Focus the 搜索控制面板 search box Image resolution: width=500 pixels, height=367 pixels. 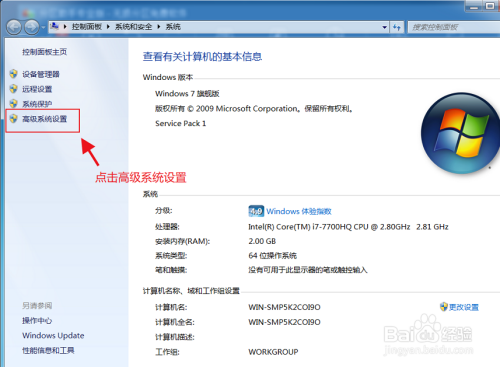454,27
